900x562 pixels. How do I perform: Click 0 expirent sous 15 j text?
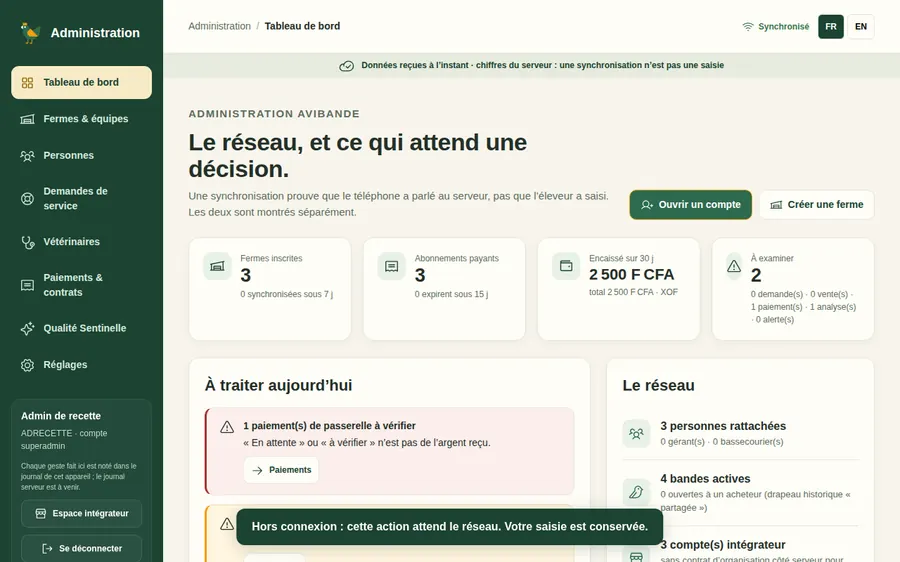pos(451,294)
